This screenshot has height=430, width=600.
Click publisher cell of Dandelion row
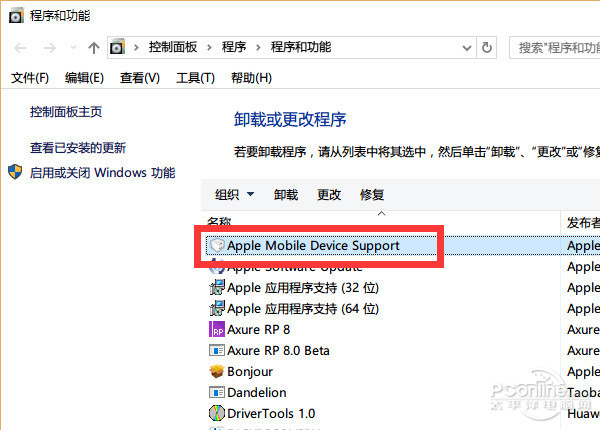click(583, 393)
